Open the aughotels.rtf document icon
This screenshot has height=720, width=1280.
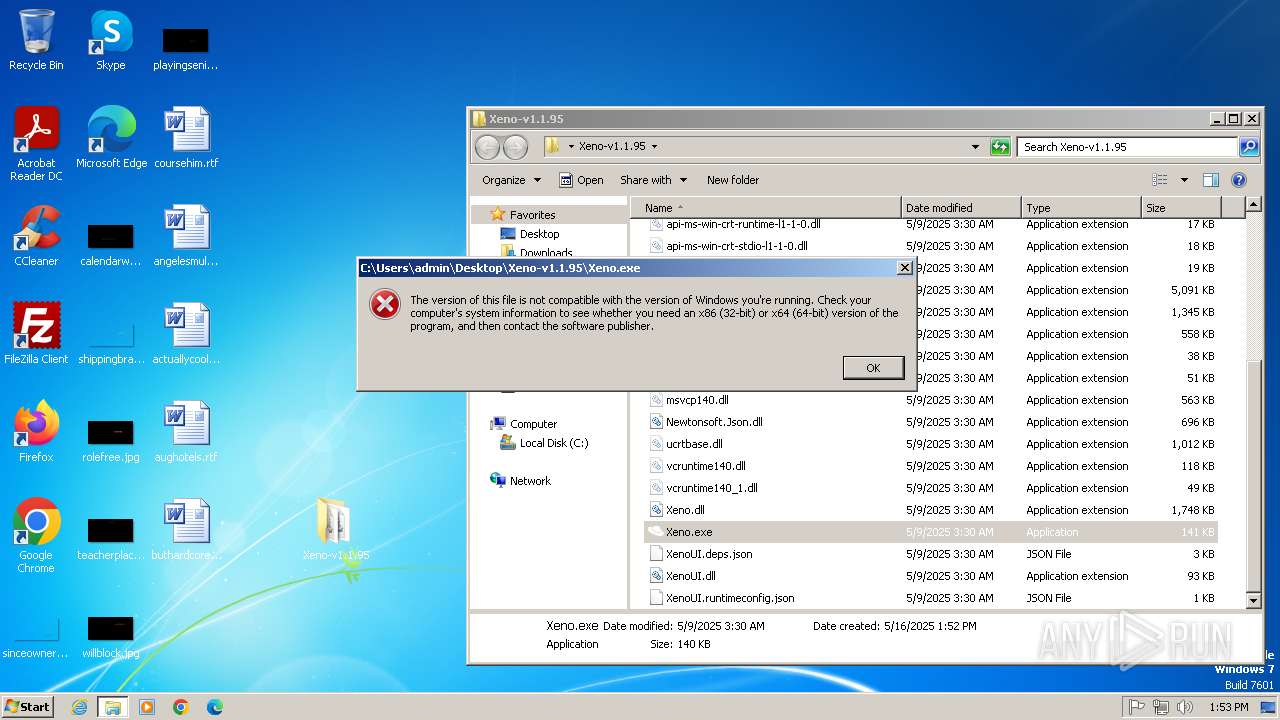coord(186,432)
